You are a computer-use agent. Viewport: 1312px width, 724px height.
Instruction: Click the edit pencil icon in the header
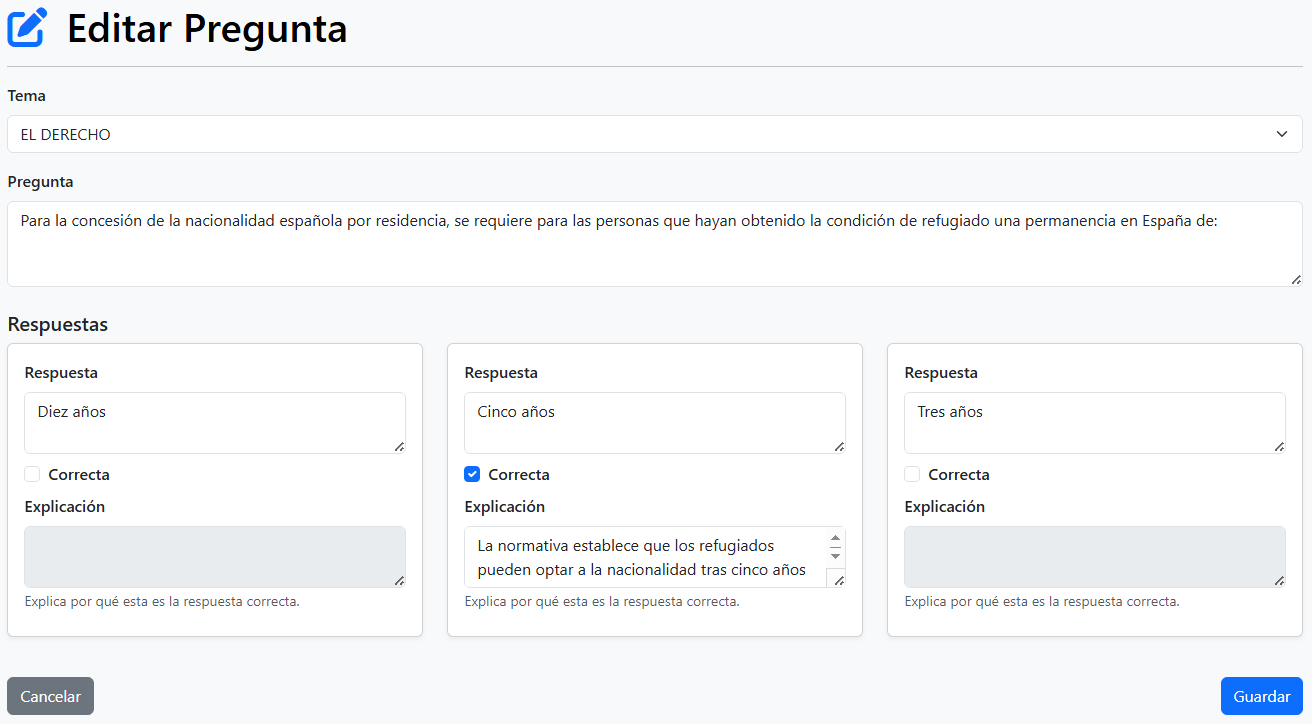[26, 28]
